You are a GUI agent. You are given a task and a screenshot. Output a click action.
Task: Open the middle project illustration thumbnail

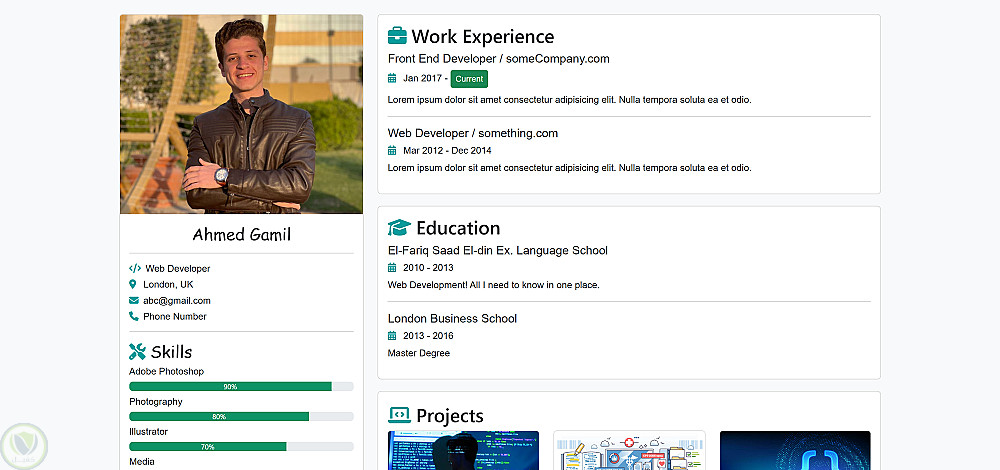pos(629,450)
